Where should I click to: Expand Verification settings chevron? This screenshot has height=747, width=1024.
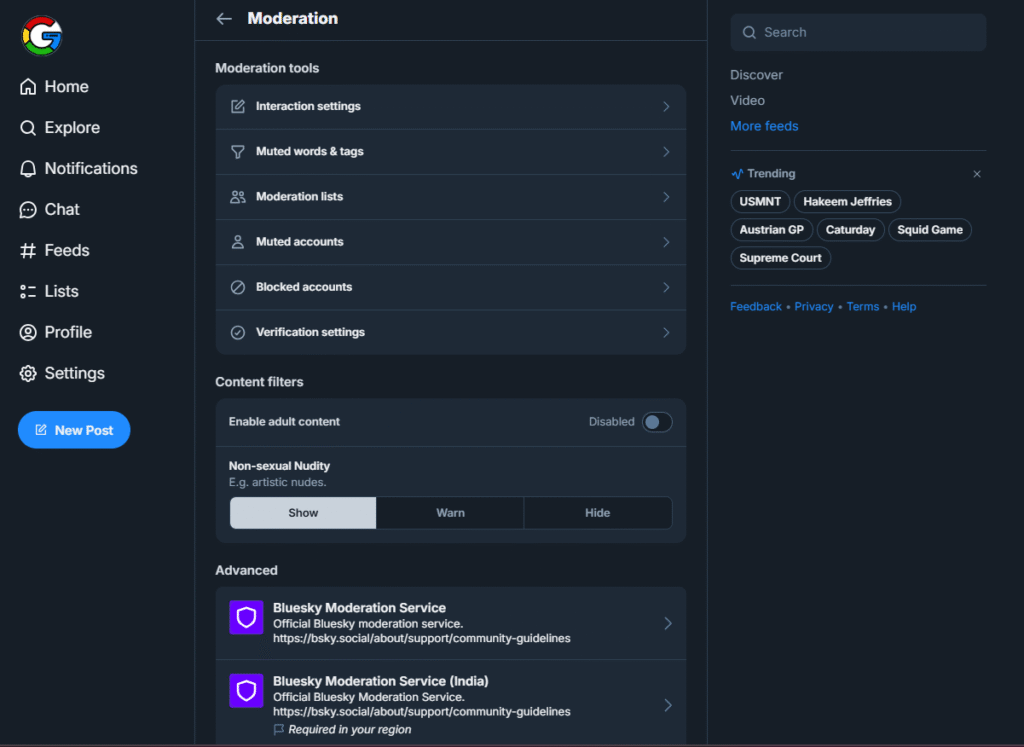click(x=666, y=332)
